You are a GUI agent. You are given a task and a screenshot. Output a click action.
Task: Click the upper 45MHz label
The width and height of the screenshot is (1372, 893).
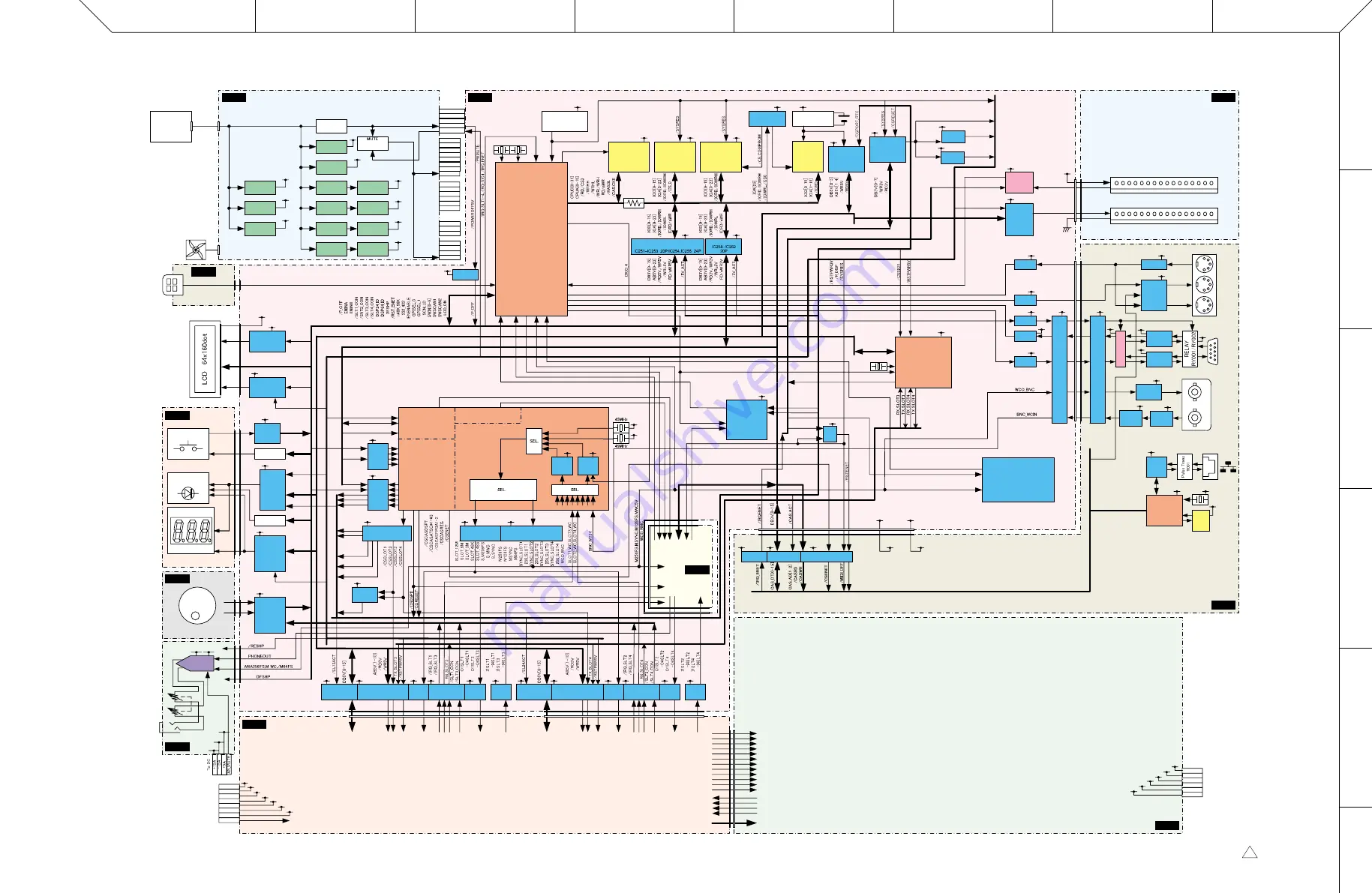621,420
